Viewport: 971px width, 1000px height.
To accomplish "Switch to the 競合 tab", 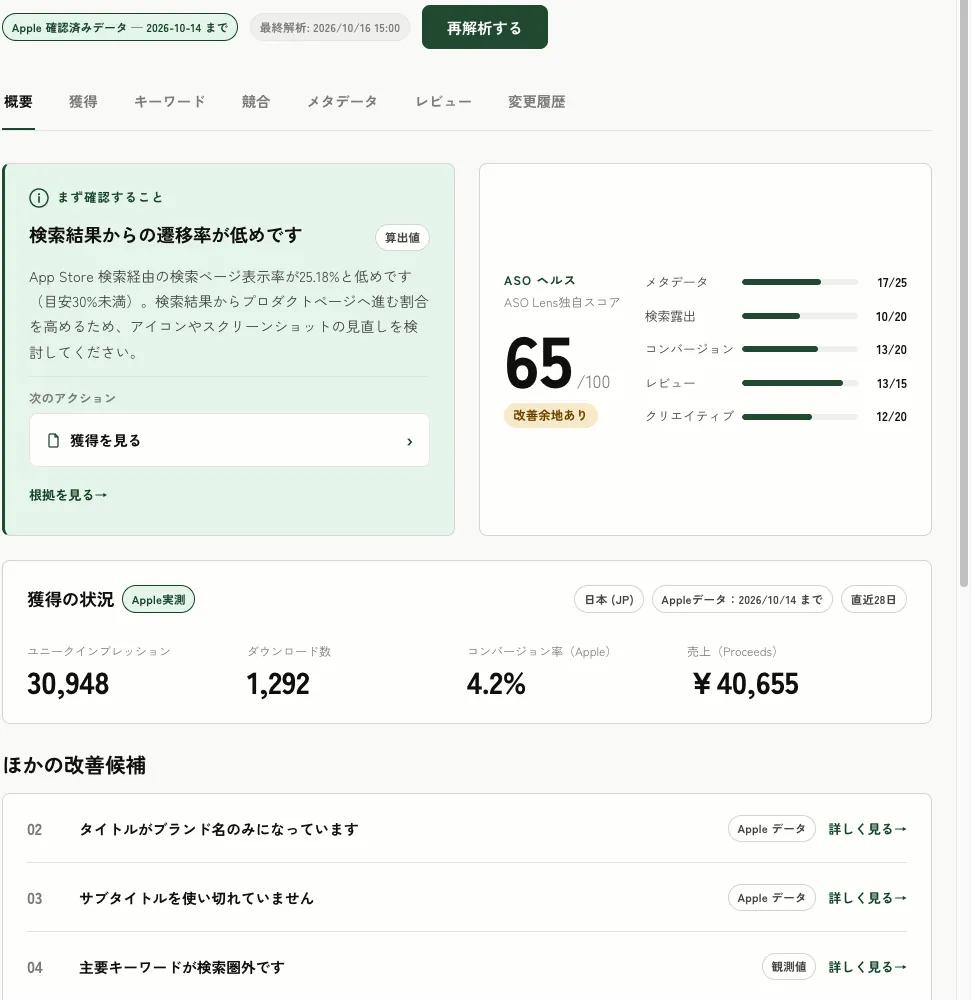I will 256,101.
